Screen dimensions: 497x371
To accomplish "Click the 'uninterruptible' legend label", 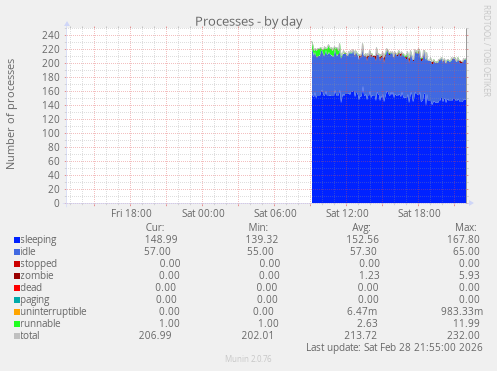I will (53, 312).
